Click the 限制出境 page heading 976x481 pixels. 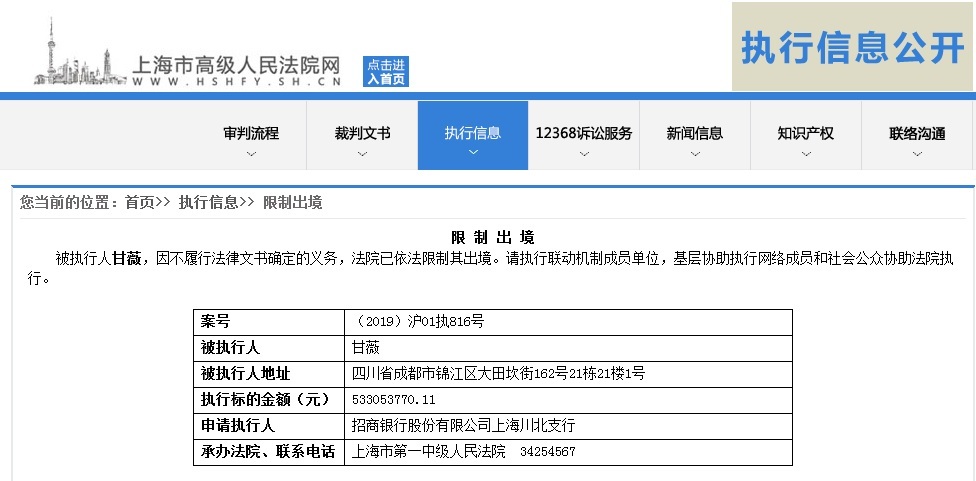pos(492,237)
